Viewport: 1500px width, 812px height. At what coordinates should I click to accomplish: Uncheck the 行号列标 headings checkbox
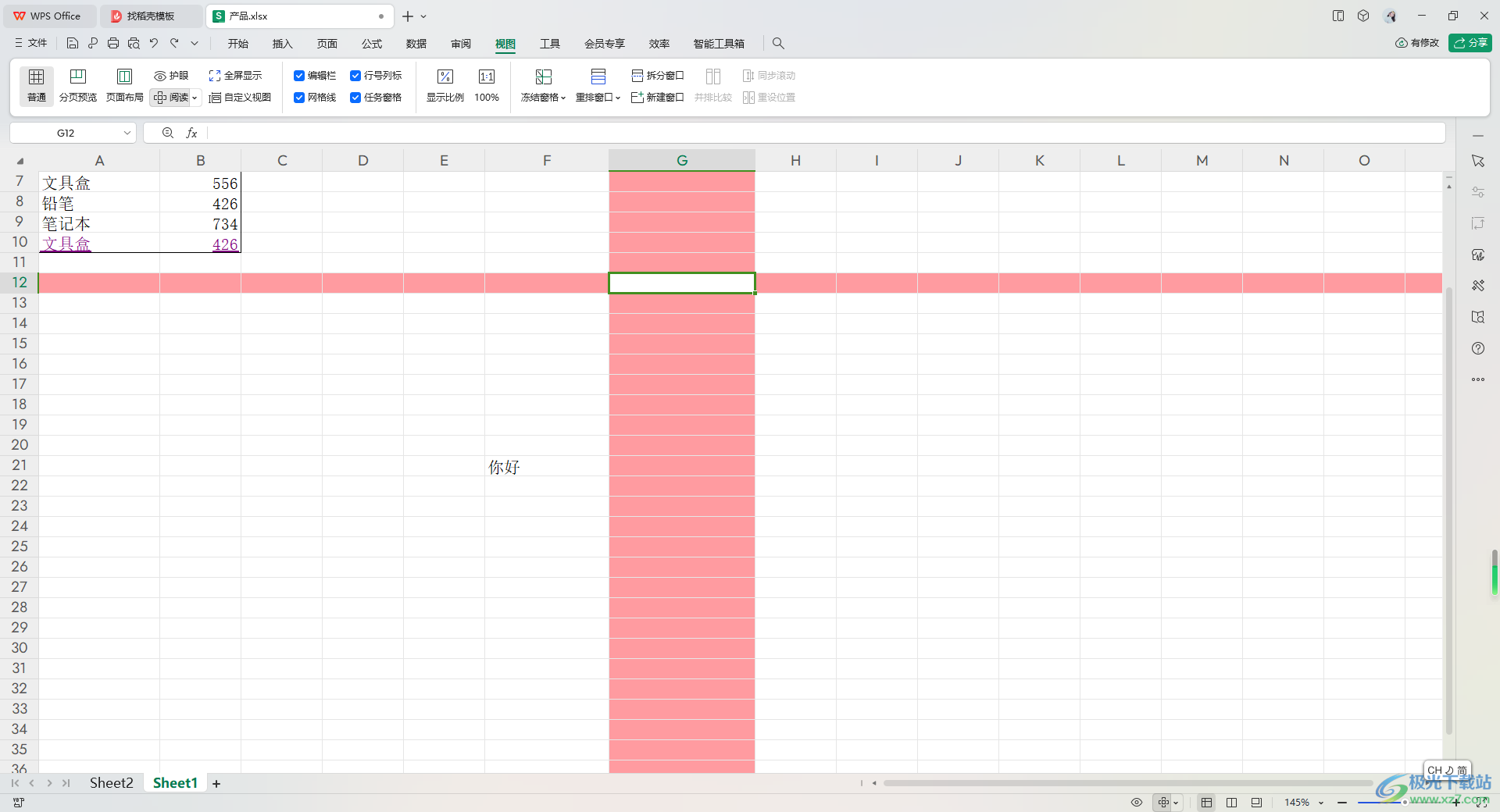[x=355, y=76]
